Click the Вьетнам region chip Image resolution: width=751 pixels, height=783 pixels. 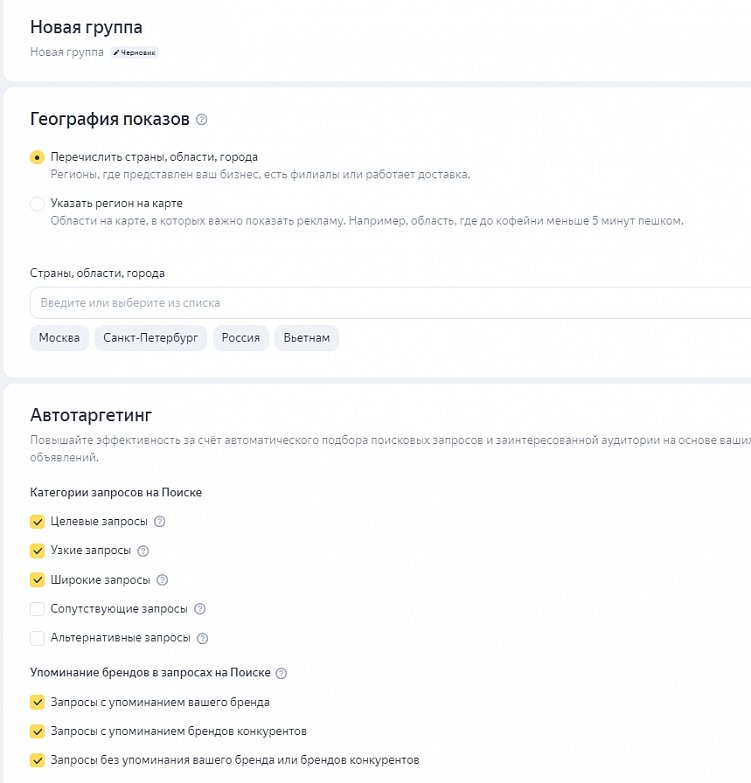(x=306, y=338)
